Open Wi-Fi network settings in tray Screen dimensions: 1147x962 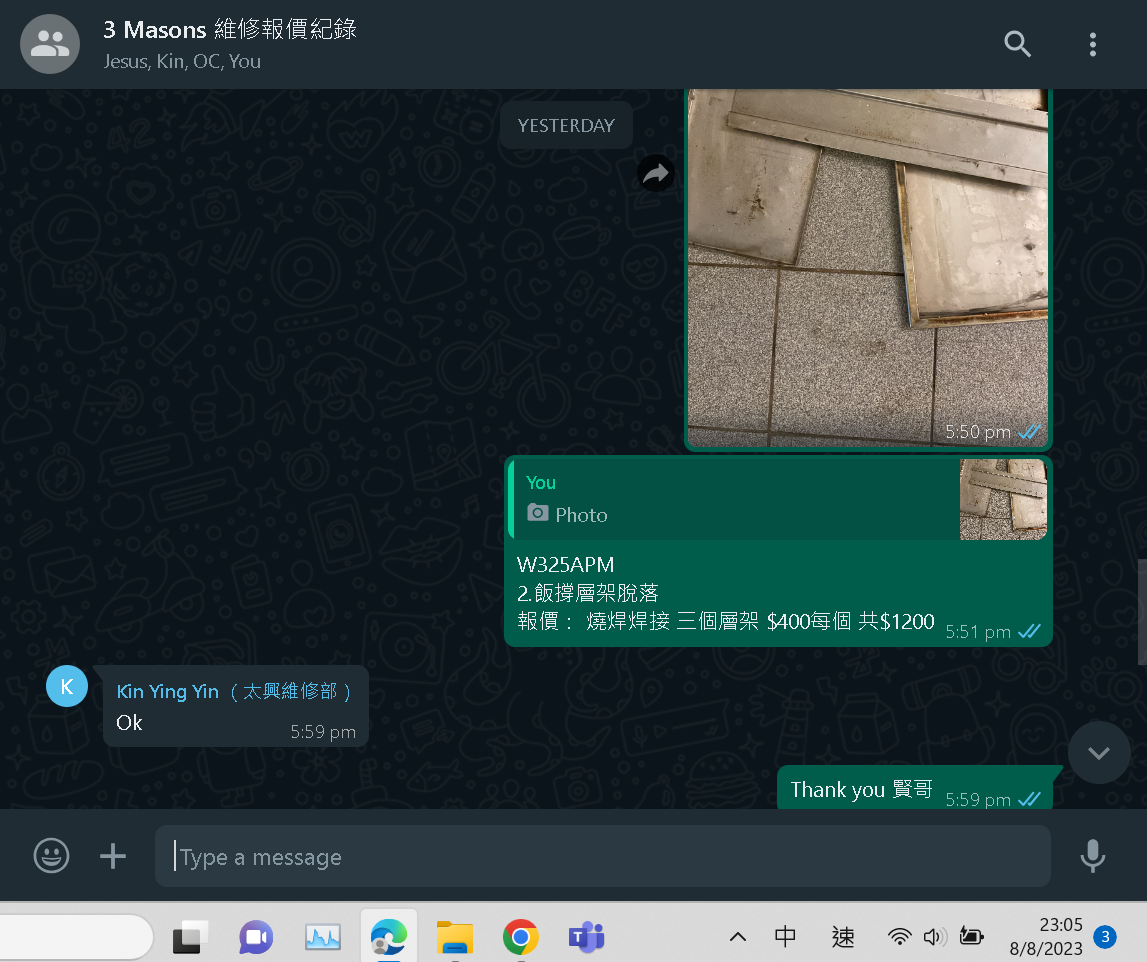[899, 936]
